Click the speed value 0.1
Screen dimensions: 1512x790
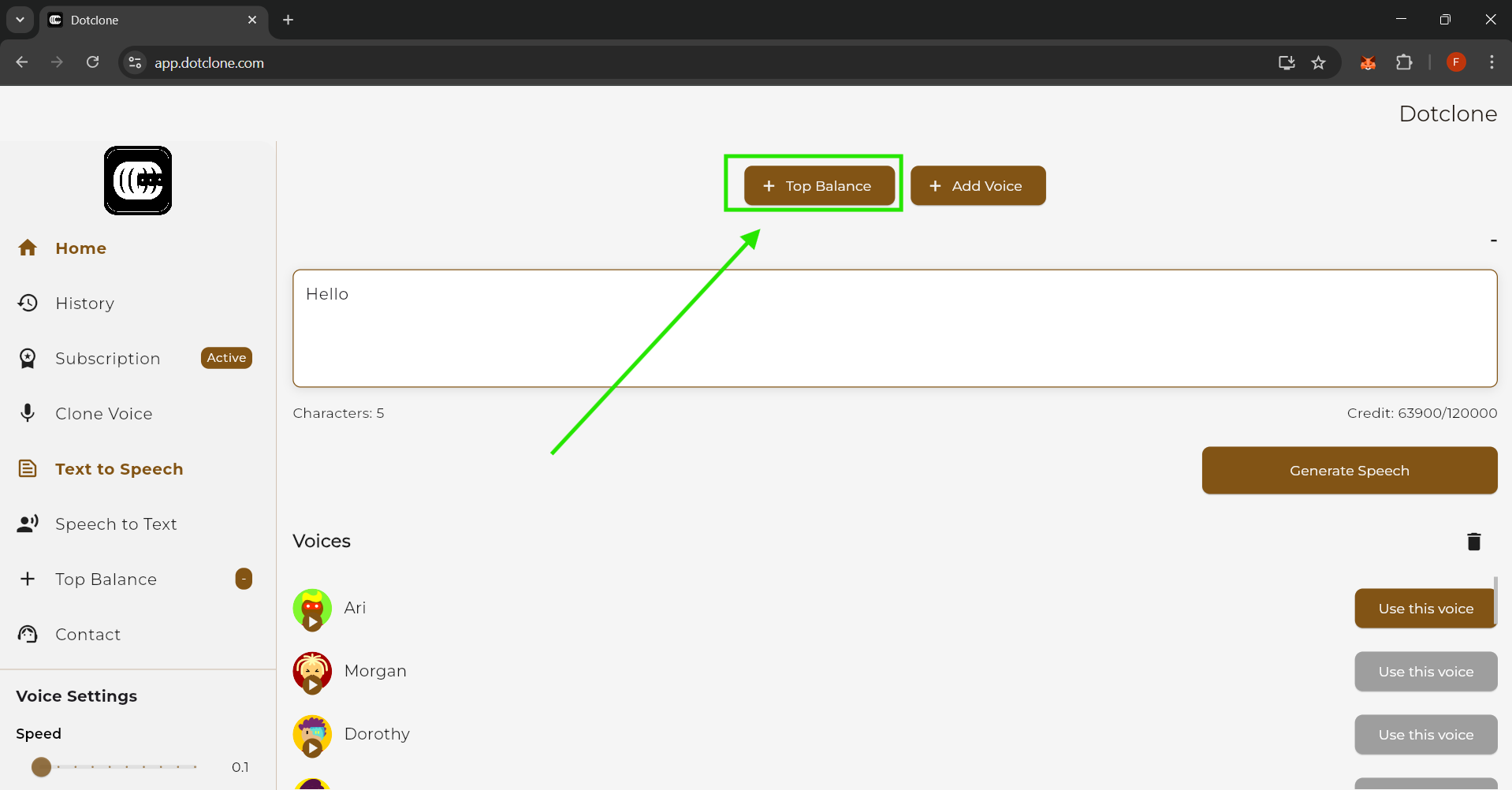point(240,767)
